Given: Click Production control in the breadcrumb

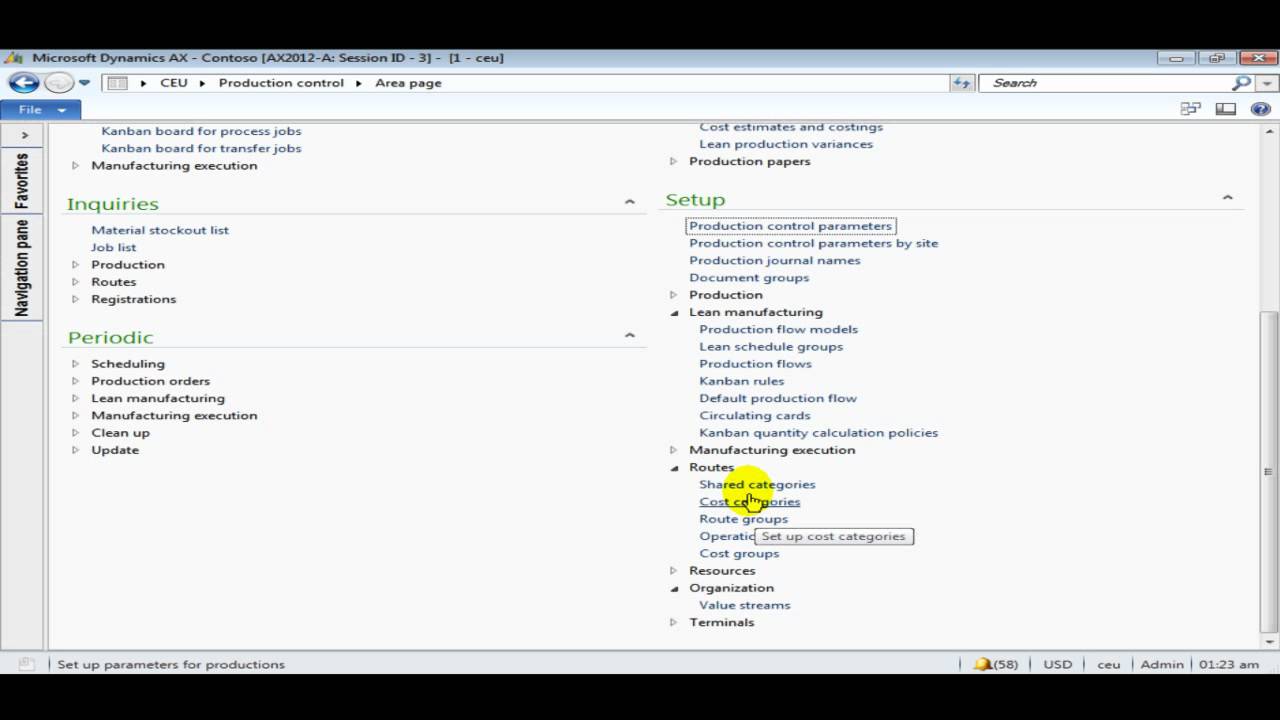Looking at the screenshot, I should 281,83.
